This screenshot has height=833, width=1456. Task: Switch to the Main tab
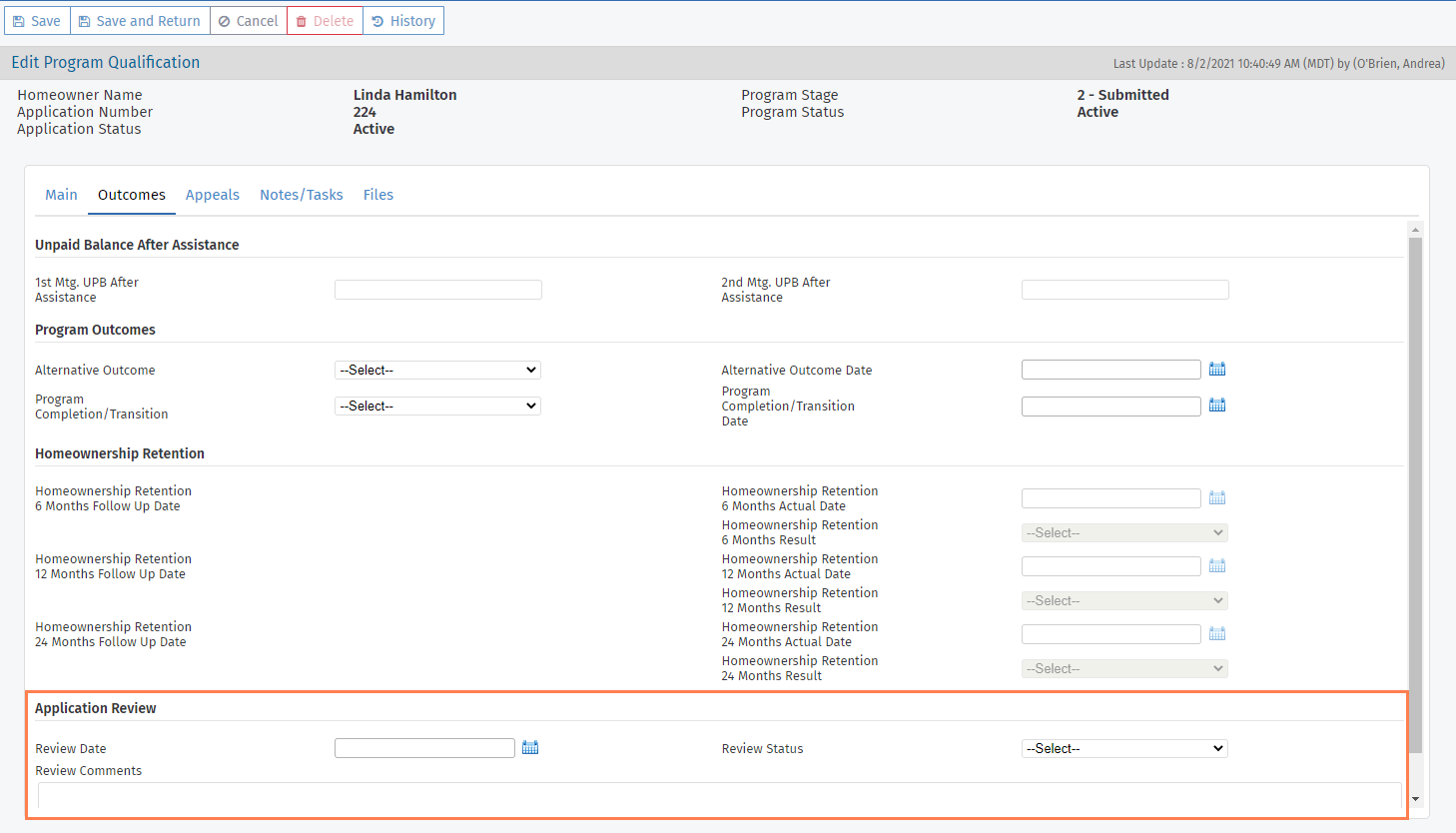pos(61,195)
